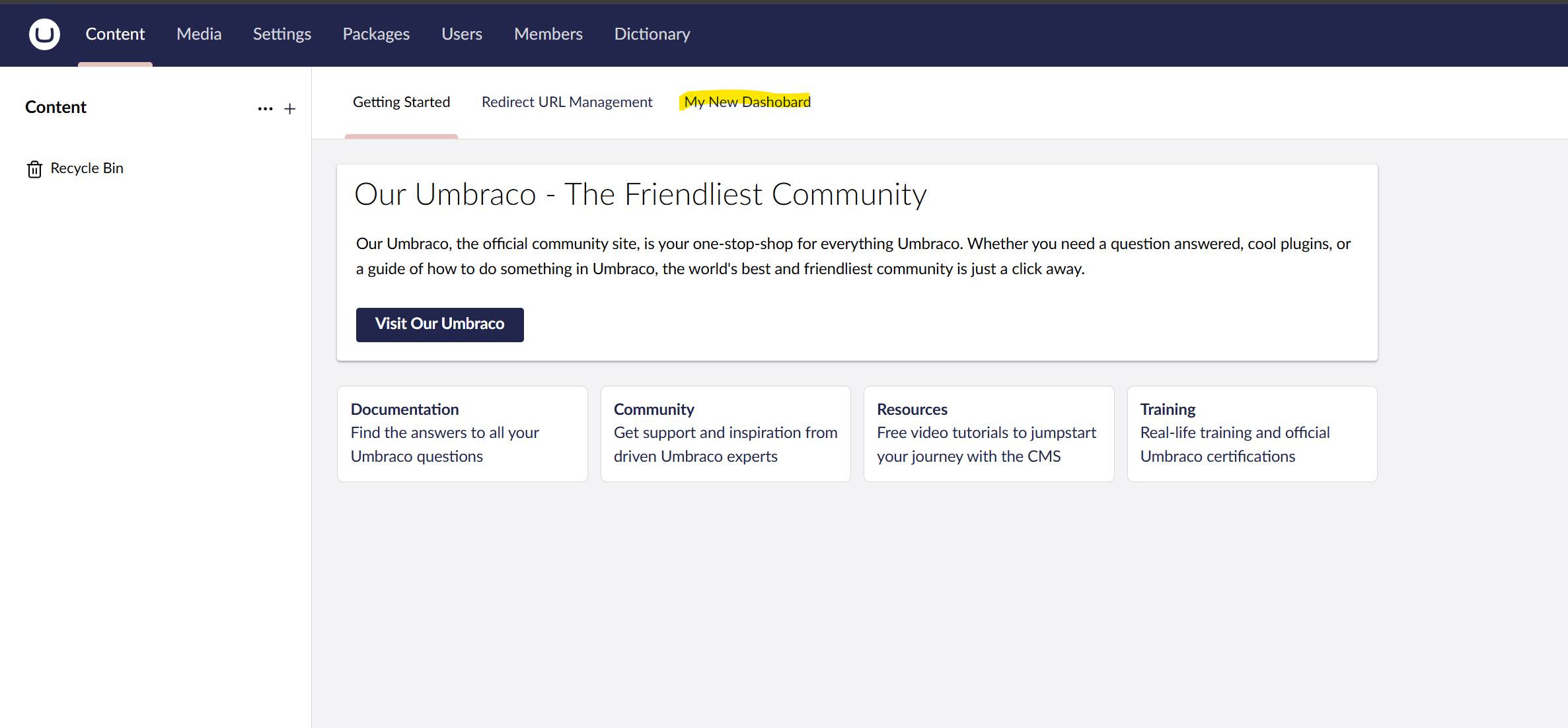Open the Resources card
The image size is (1568, 728).
point(989,434)
